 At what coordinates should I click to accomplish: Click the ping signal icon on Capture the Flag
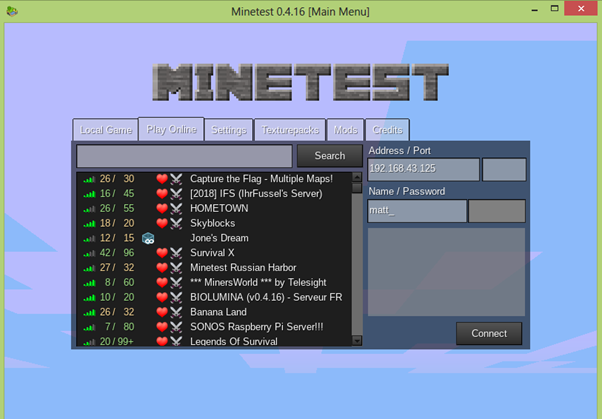click(89, 179)
